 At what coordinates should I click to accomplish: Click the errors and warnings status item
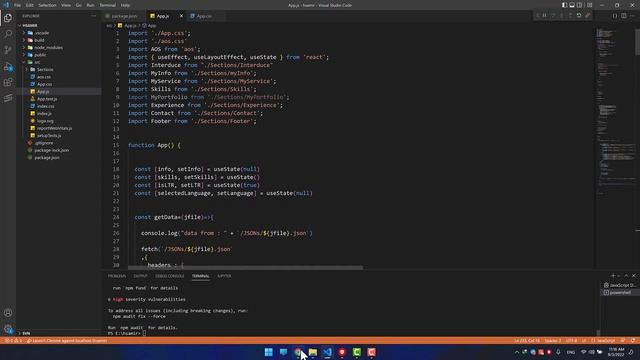tap(13, 340)
